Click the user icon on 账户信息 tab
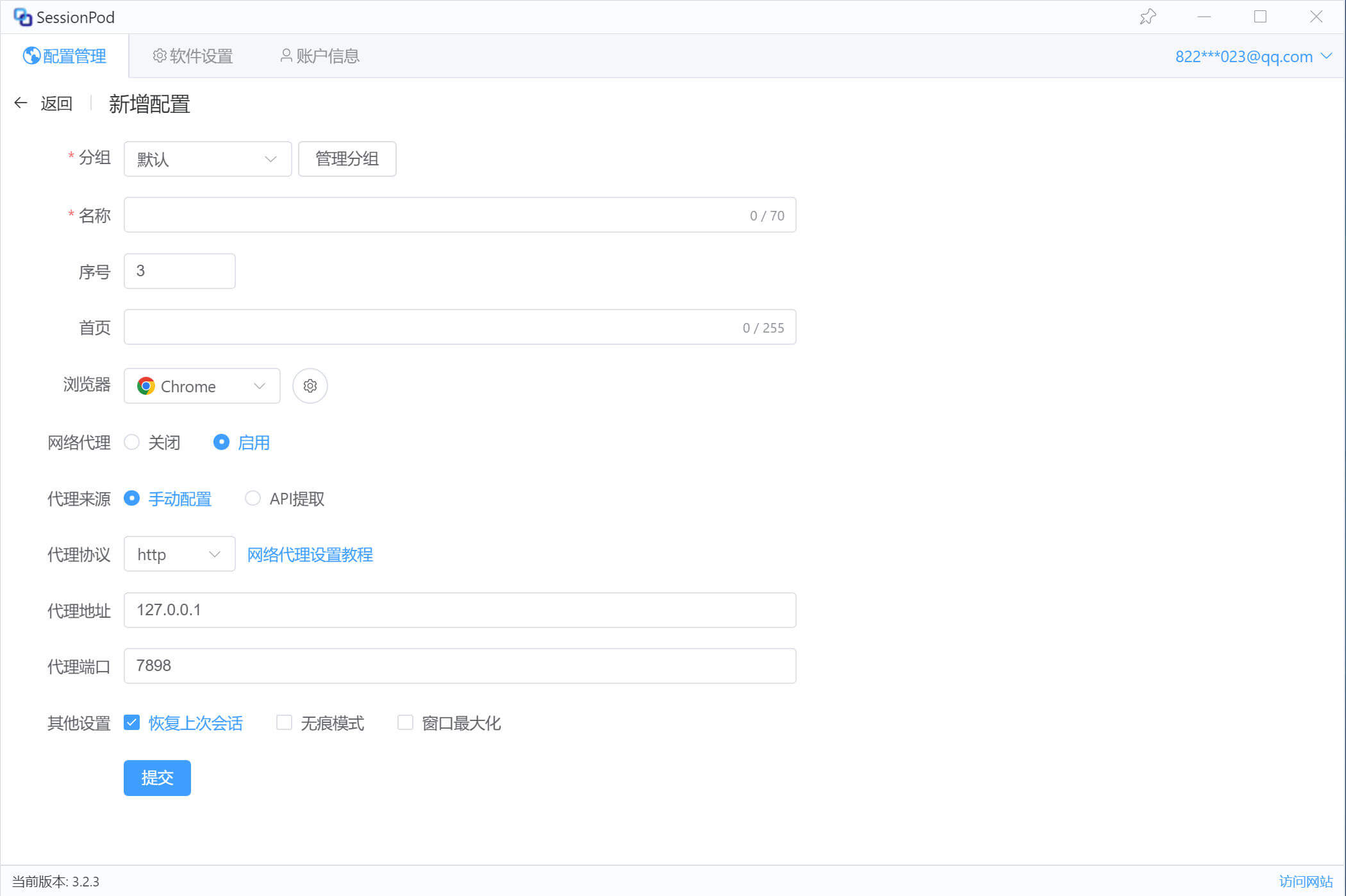The image size is (1346, 896). (x=287, y=56)
